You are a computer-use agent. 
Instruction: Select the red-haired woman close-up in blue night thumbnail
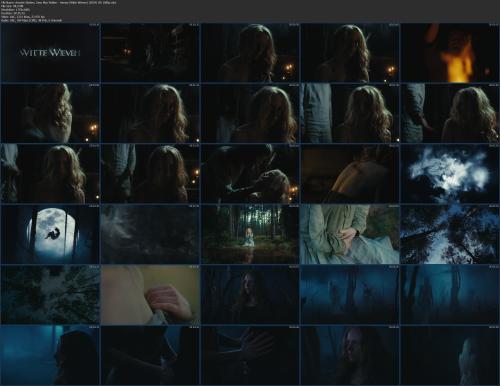(350, 355)
